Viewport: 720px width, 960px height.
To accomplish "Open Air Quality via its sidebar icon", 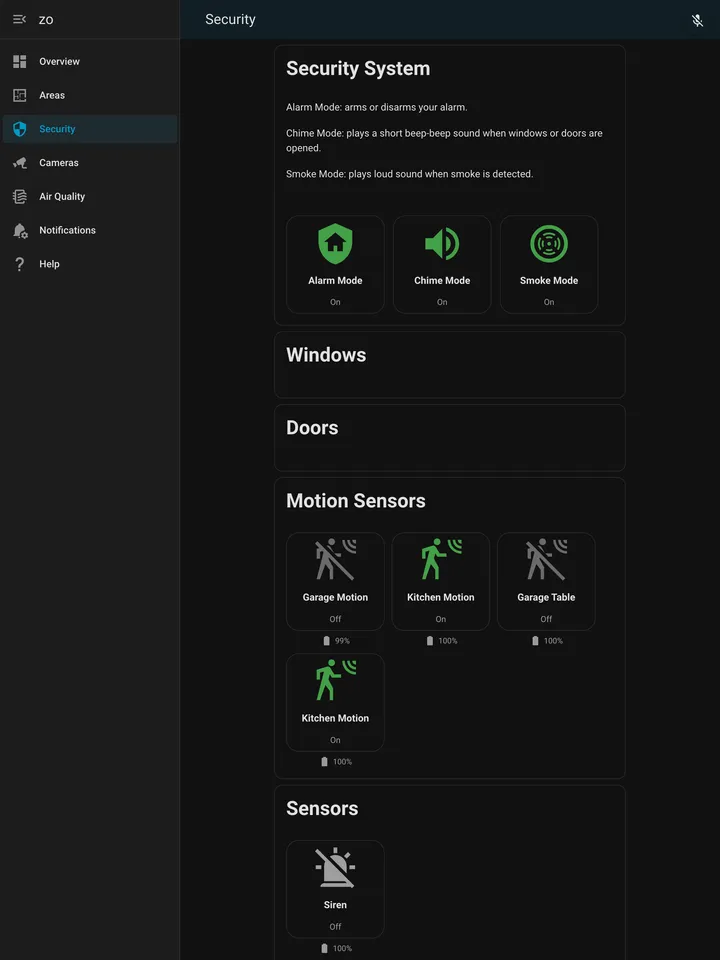I will [20, 197].
